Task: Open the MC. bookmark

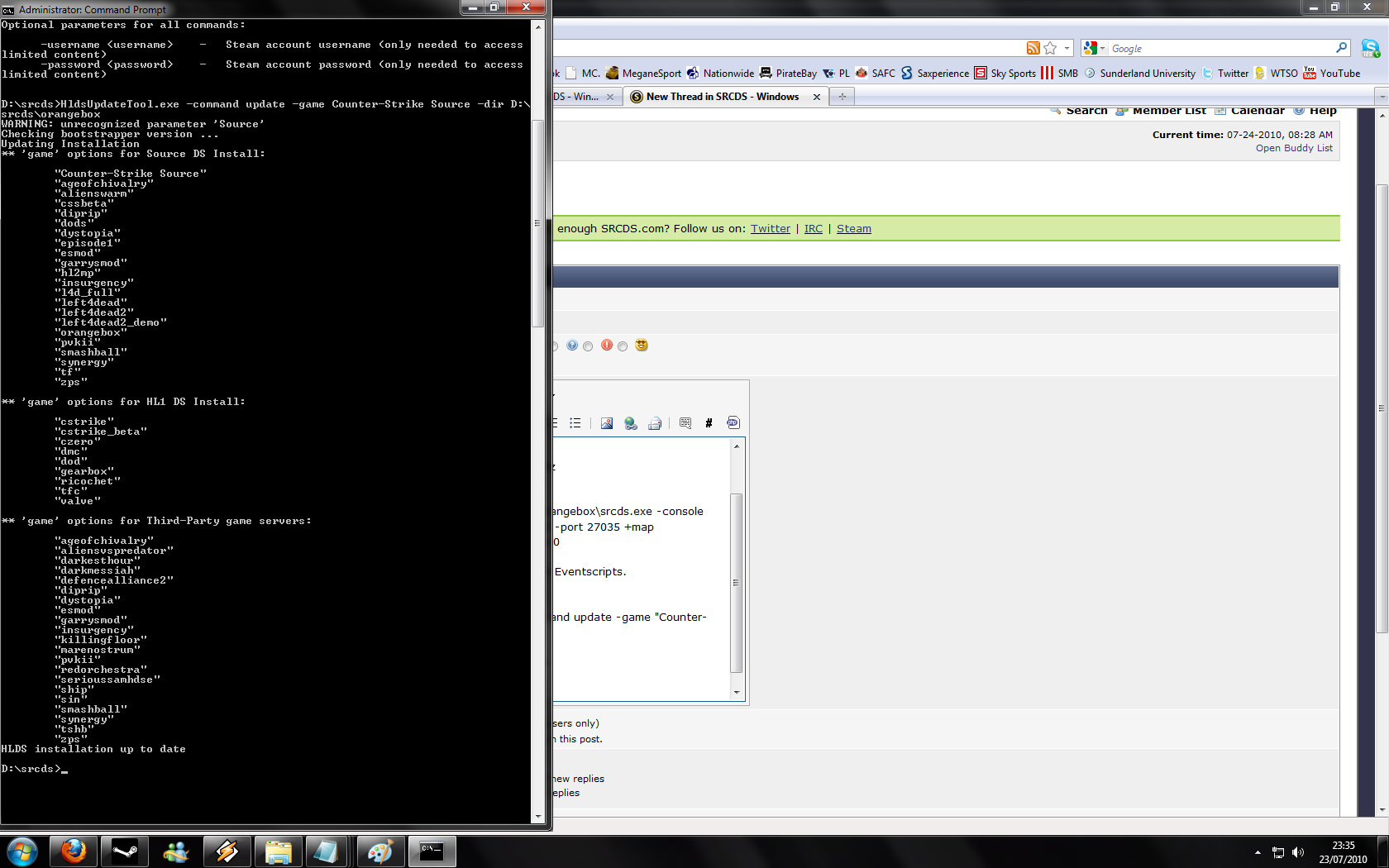Action: [x=583, y=73]
